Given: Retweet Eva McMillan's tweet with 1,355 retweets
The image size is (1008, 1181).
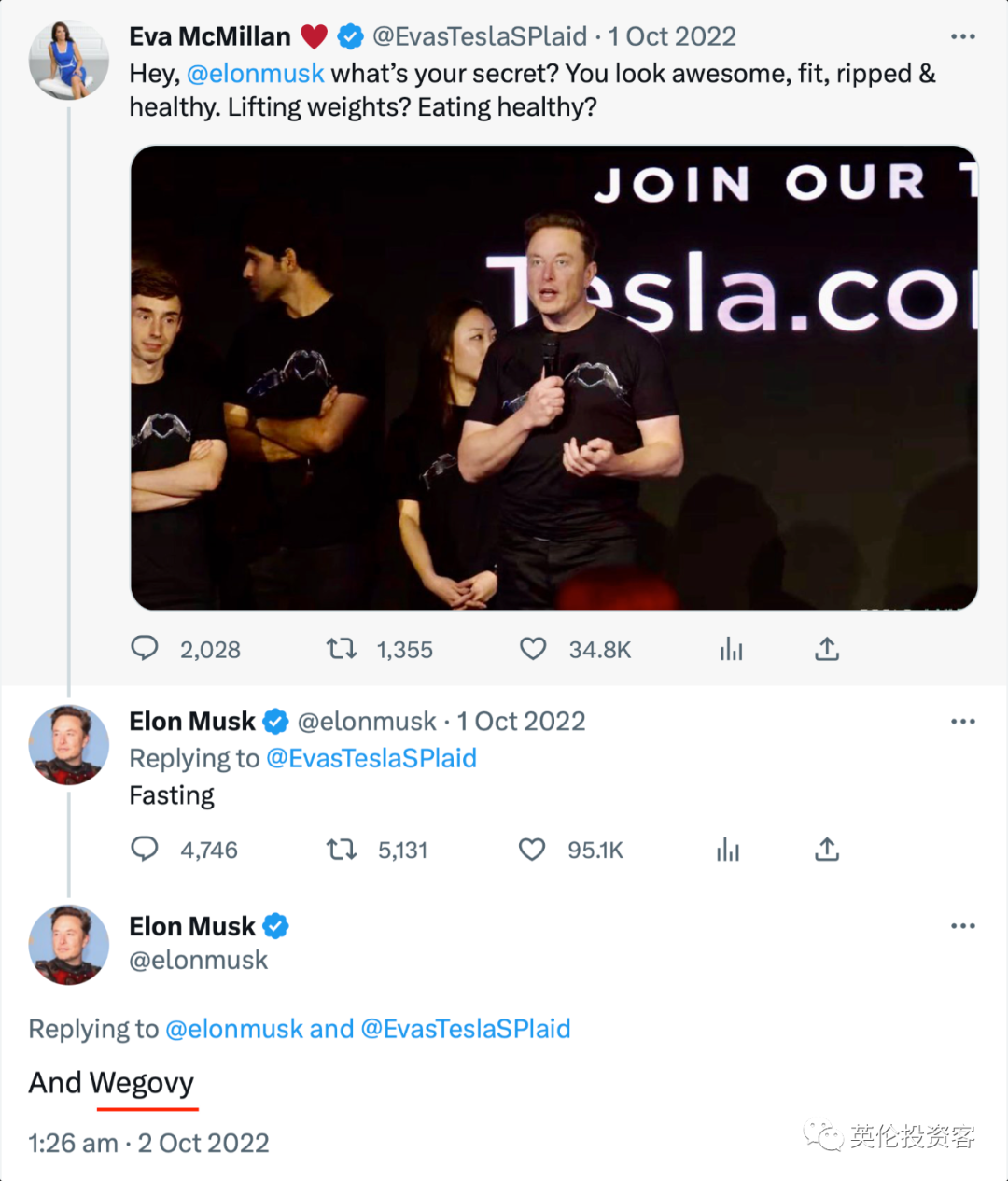Looking at the screenshot, I should [342, 648].
